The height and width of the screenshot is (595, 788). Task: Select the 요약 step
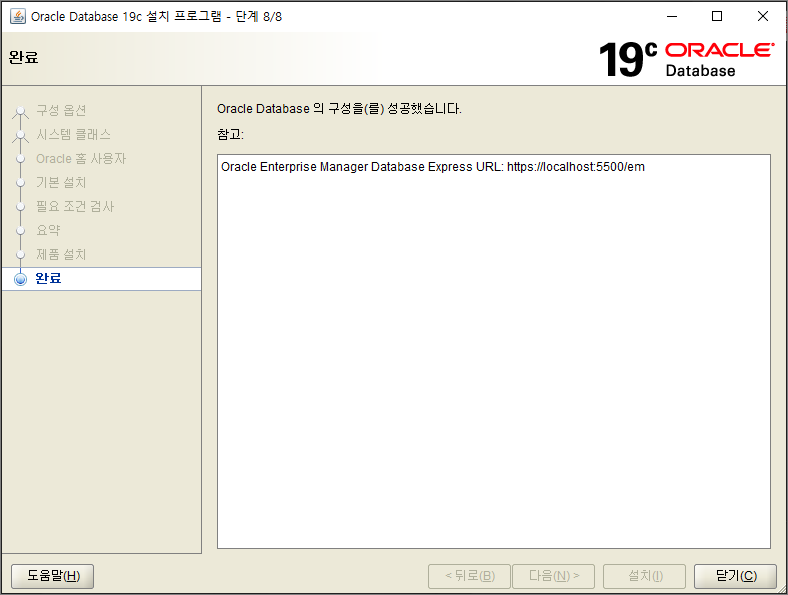(48, 230)
